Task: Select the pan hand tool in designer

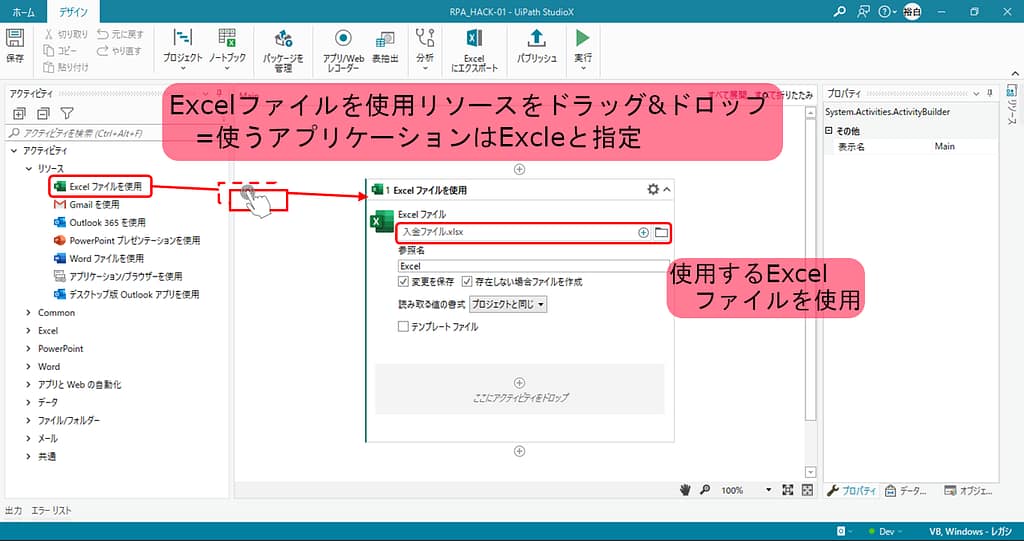Action: 686,490
